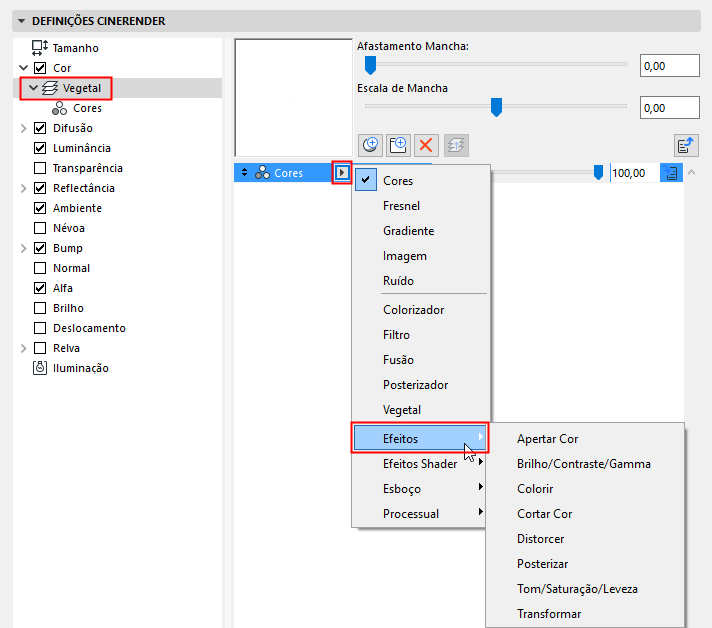Choose Fresnel from the shader menu
Viewport: 712px width, 628px height.
coord(421,206)
